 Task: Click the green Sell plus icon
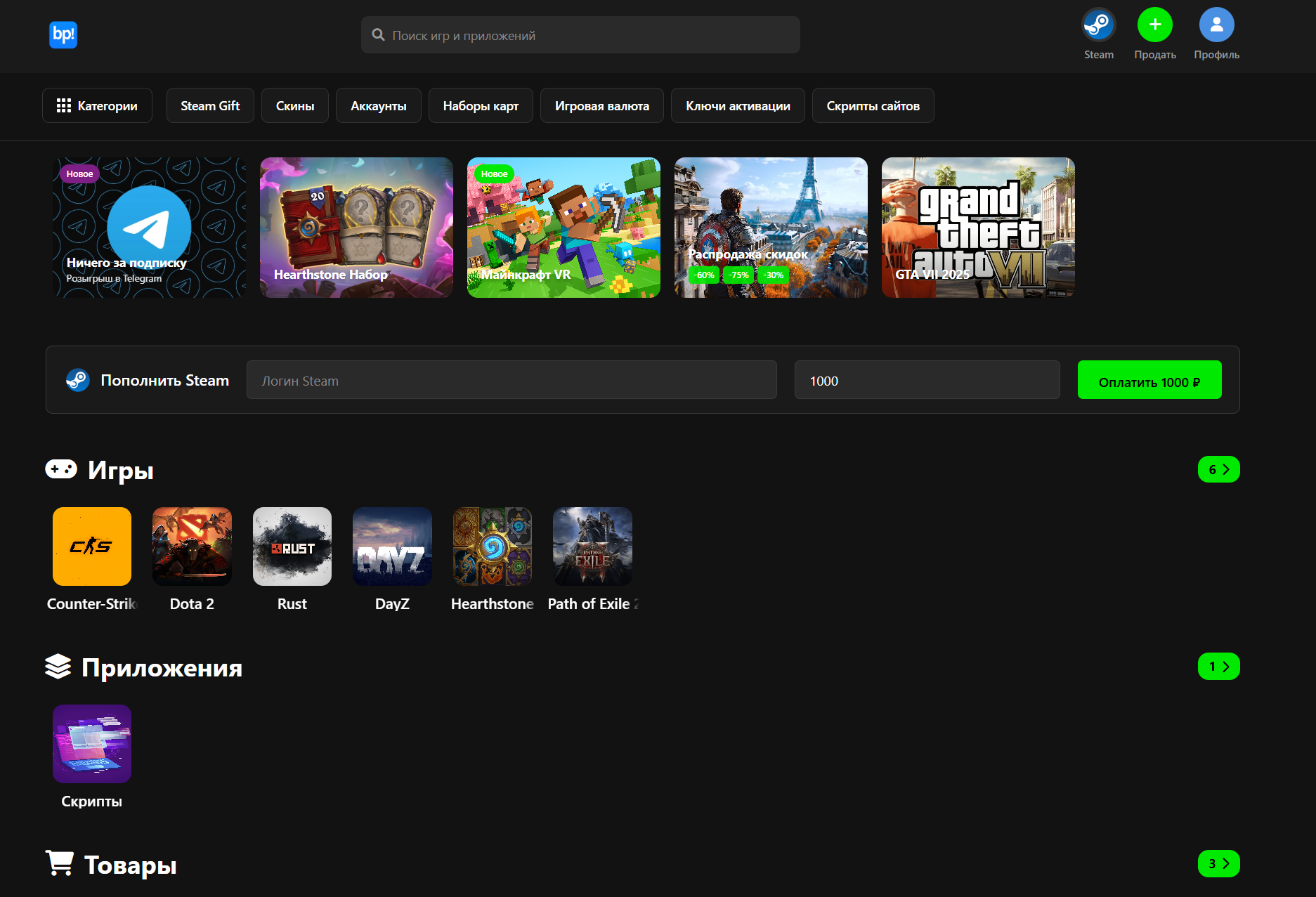pos(1154,25)
